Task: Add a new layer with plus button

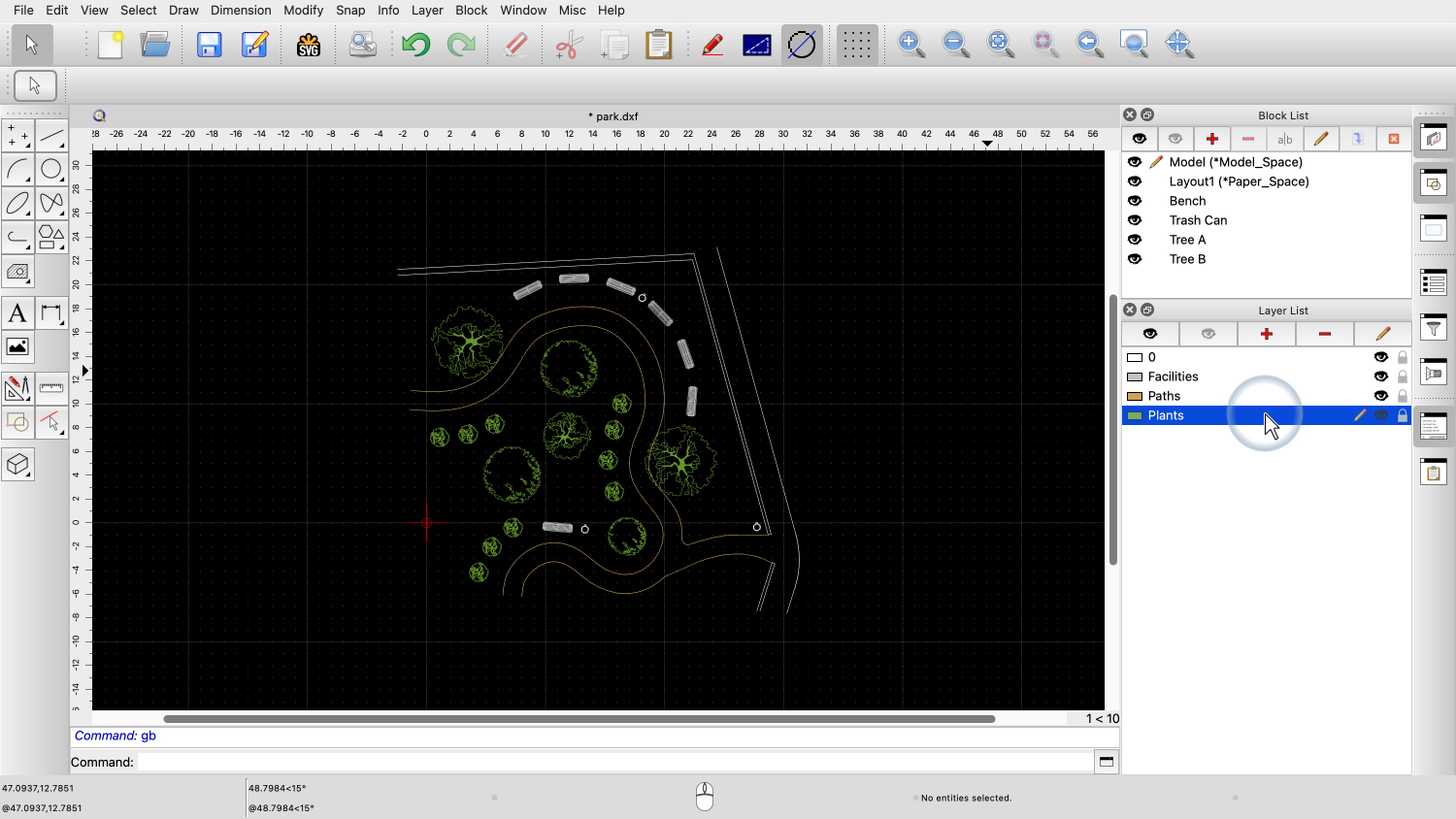Action: [1267, 334]
